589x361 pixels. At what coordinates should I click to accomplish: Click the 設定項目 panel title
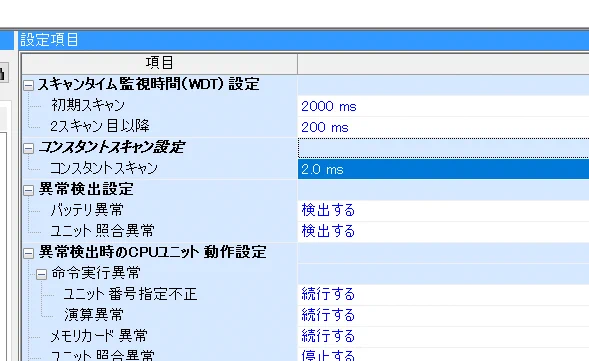click(x=49, y=40)
